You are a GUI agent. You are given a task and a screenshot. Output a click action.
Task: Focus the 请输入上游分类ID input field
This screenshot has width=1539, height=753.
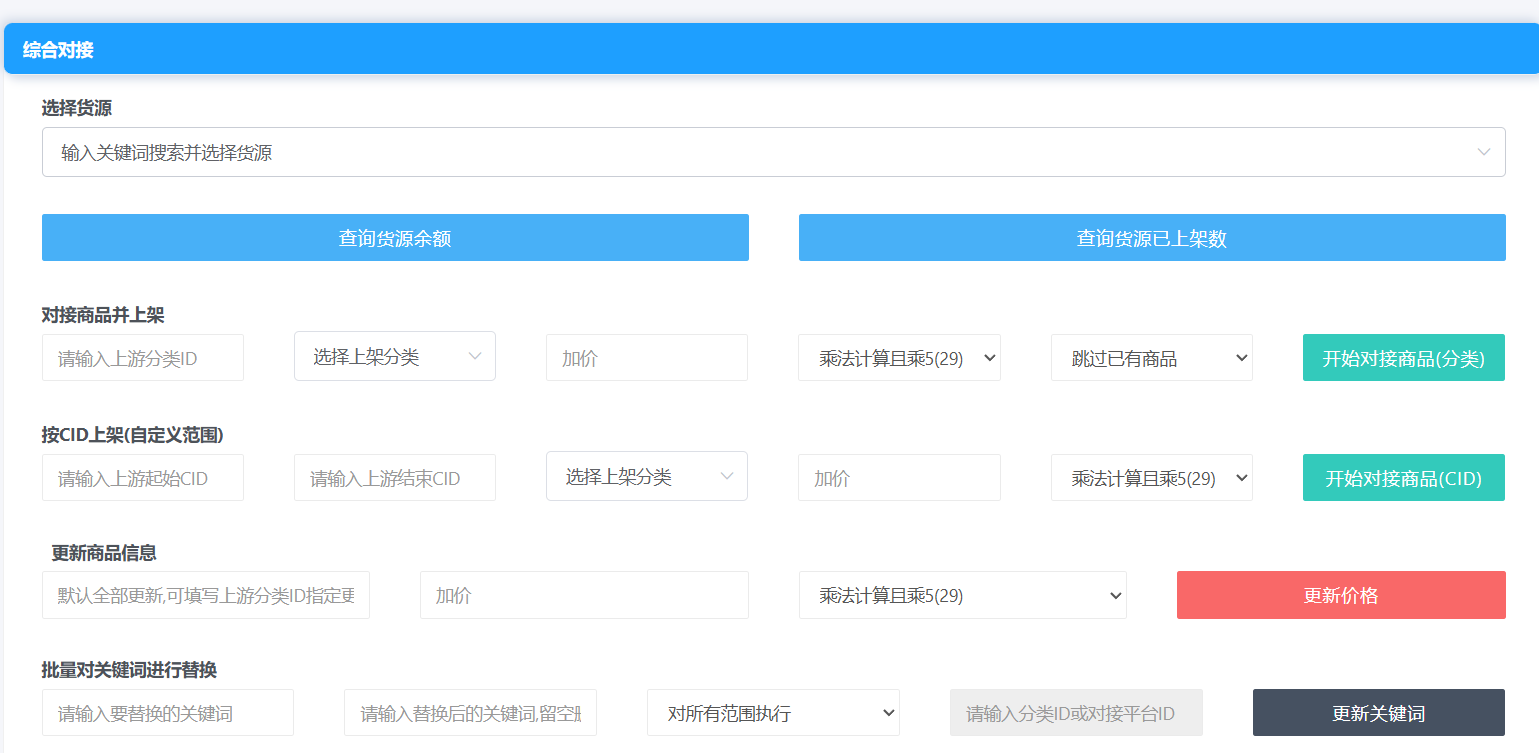tap(143, 358)
